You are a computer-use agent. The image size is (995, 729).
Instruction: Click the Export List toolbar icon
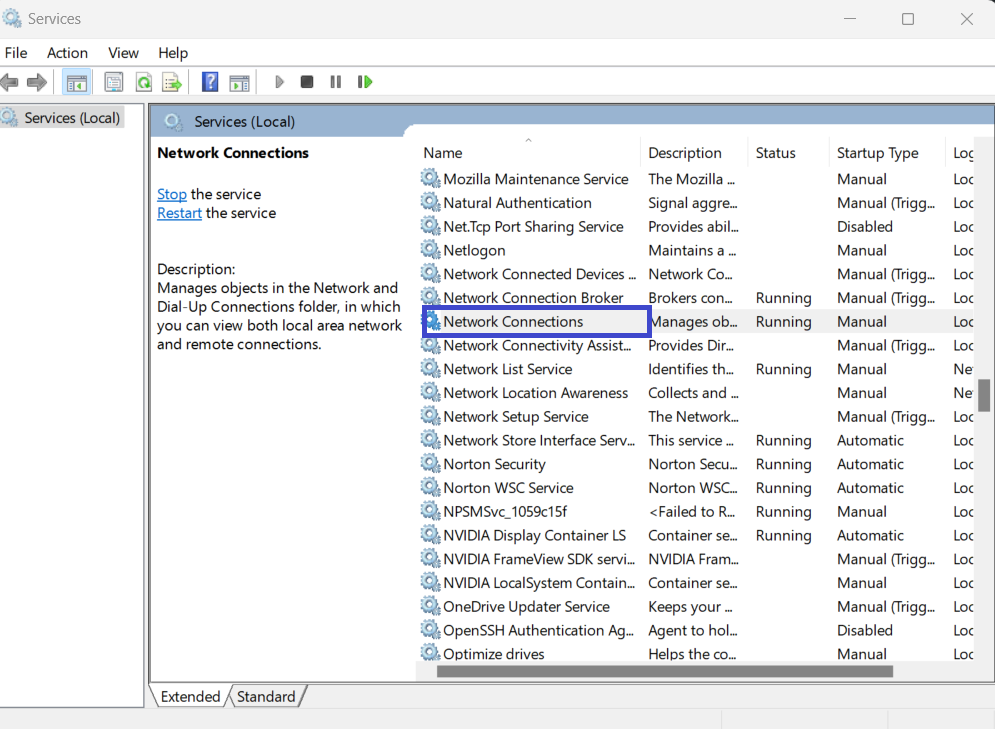tap(172, 82)
